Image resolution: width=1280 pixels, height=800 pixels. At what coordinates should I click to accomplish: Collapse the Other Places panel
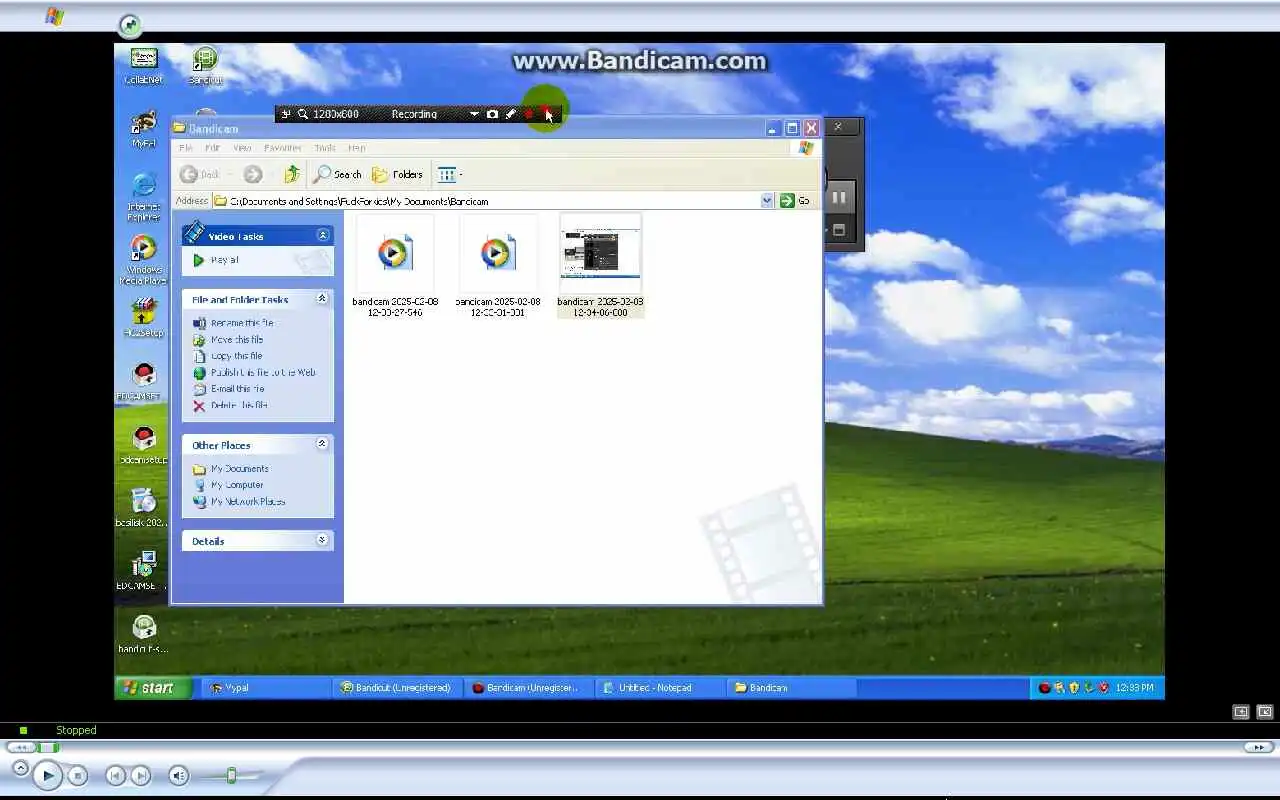coord(322,444)
